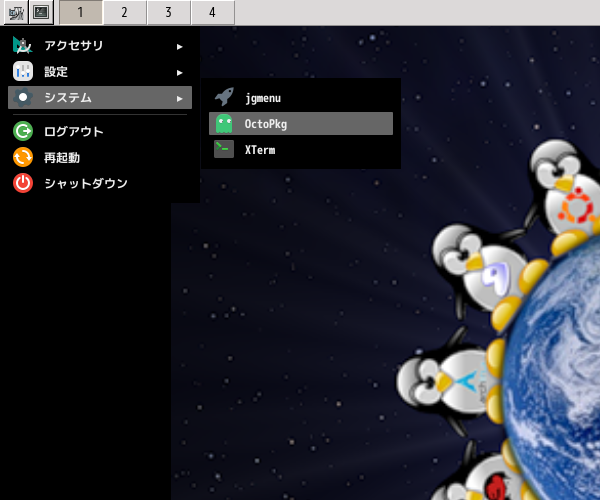Click the green logout icon
Screen dimensions: 600x500
tap(23, 132)
